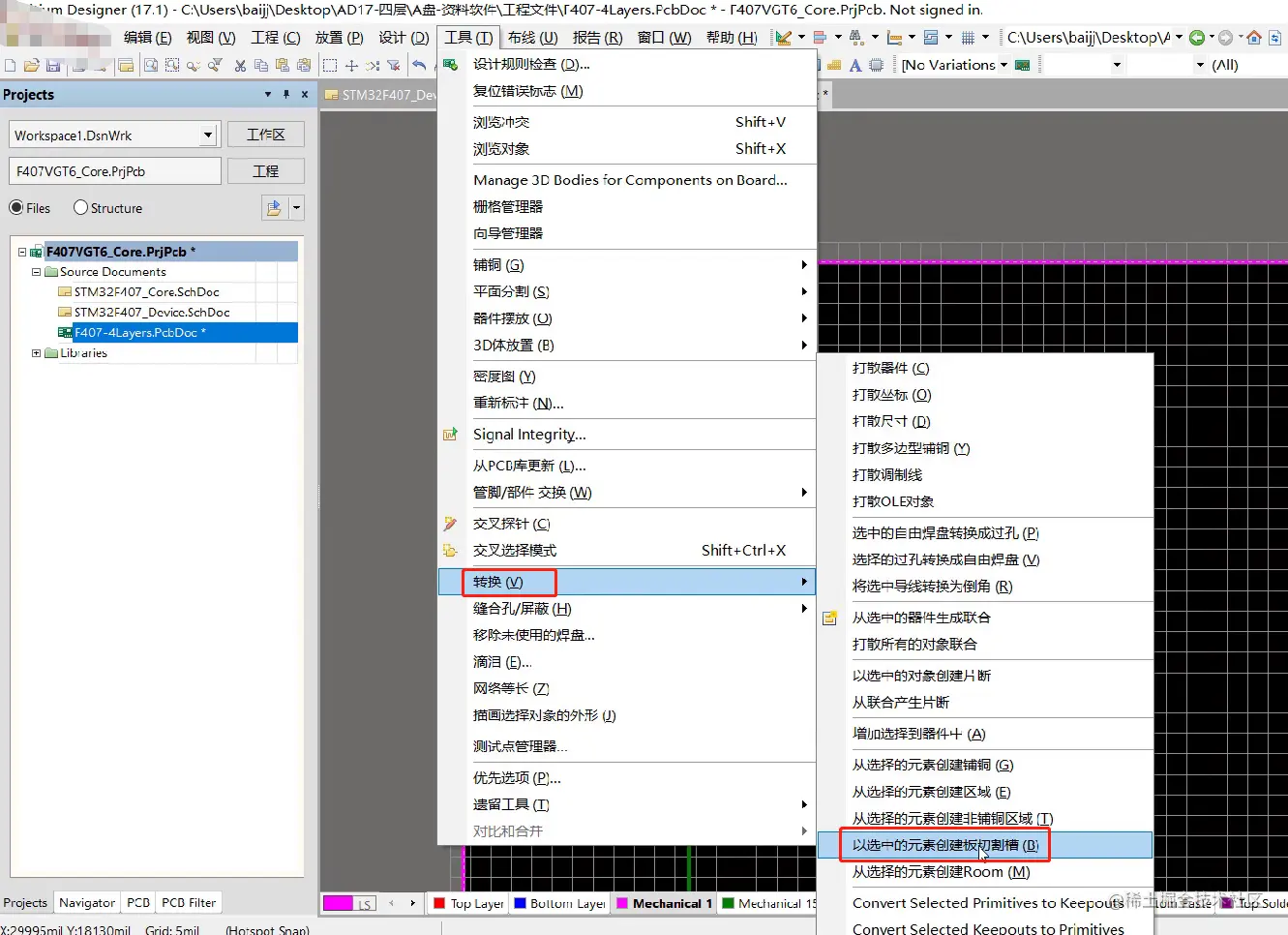This screenshot has height=935, width=1288.
Task: Click the New document toolbar icon
Action: tap(11, 66)
